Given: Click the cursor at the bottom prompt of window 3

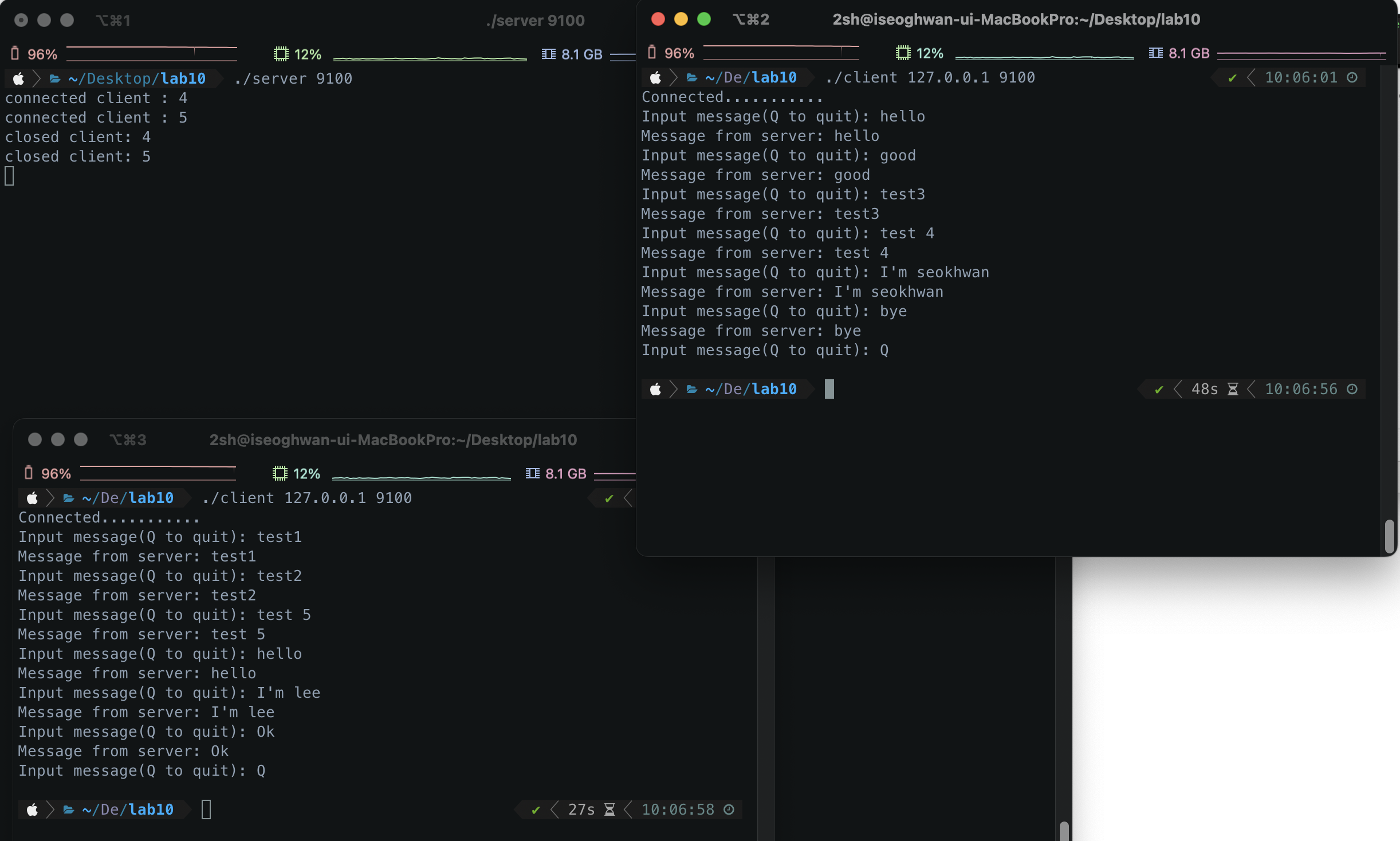Looking at the screenshot, I should click(206, 809).
